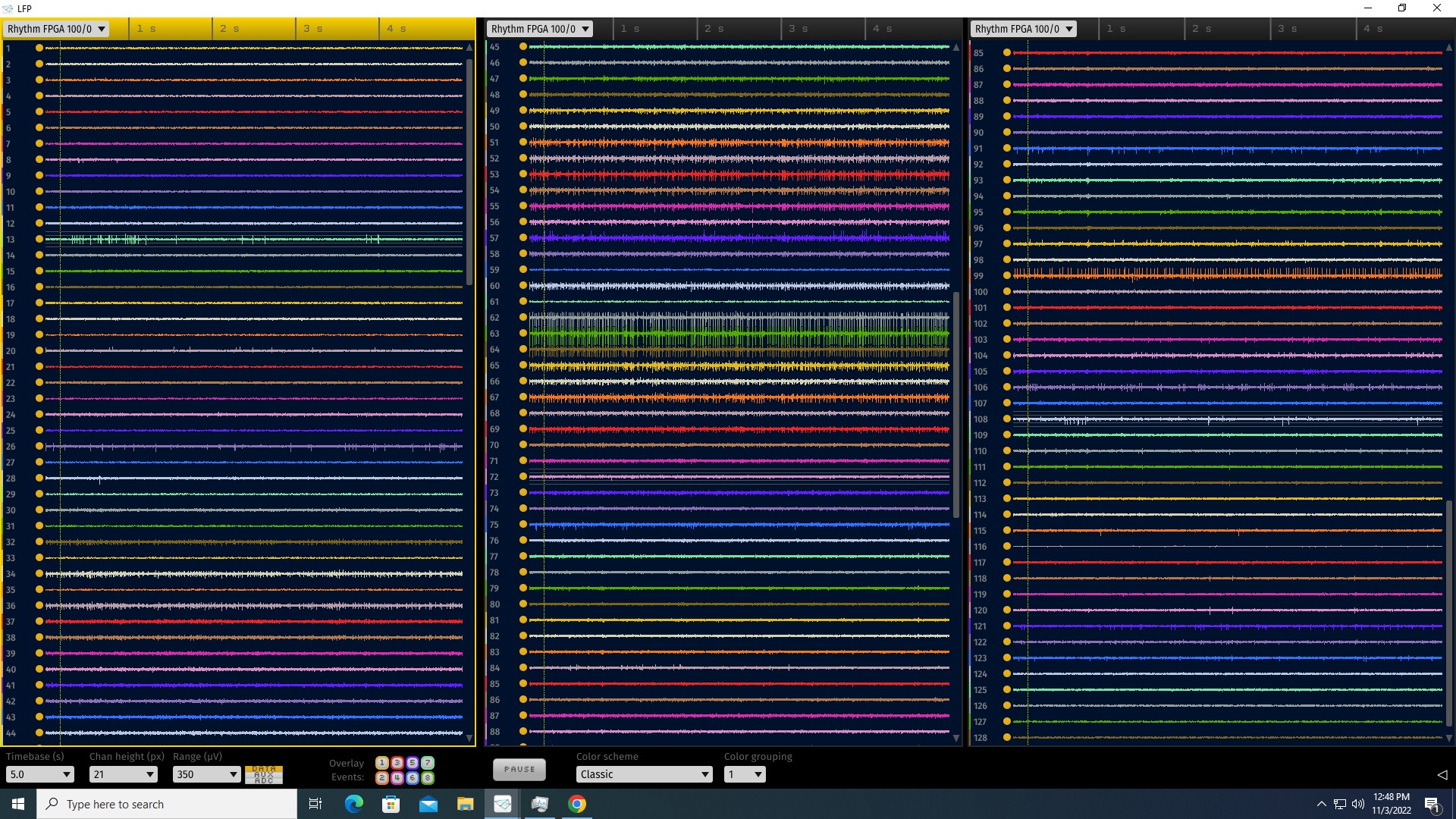Screen dimensions: 1456x819
Task: Open the Color grouping dropdown
Action: [745, 774]
